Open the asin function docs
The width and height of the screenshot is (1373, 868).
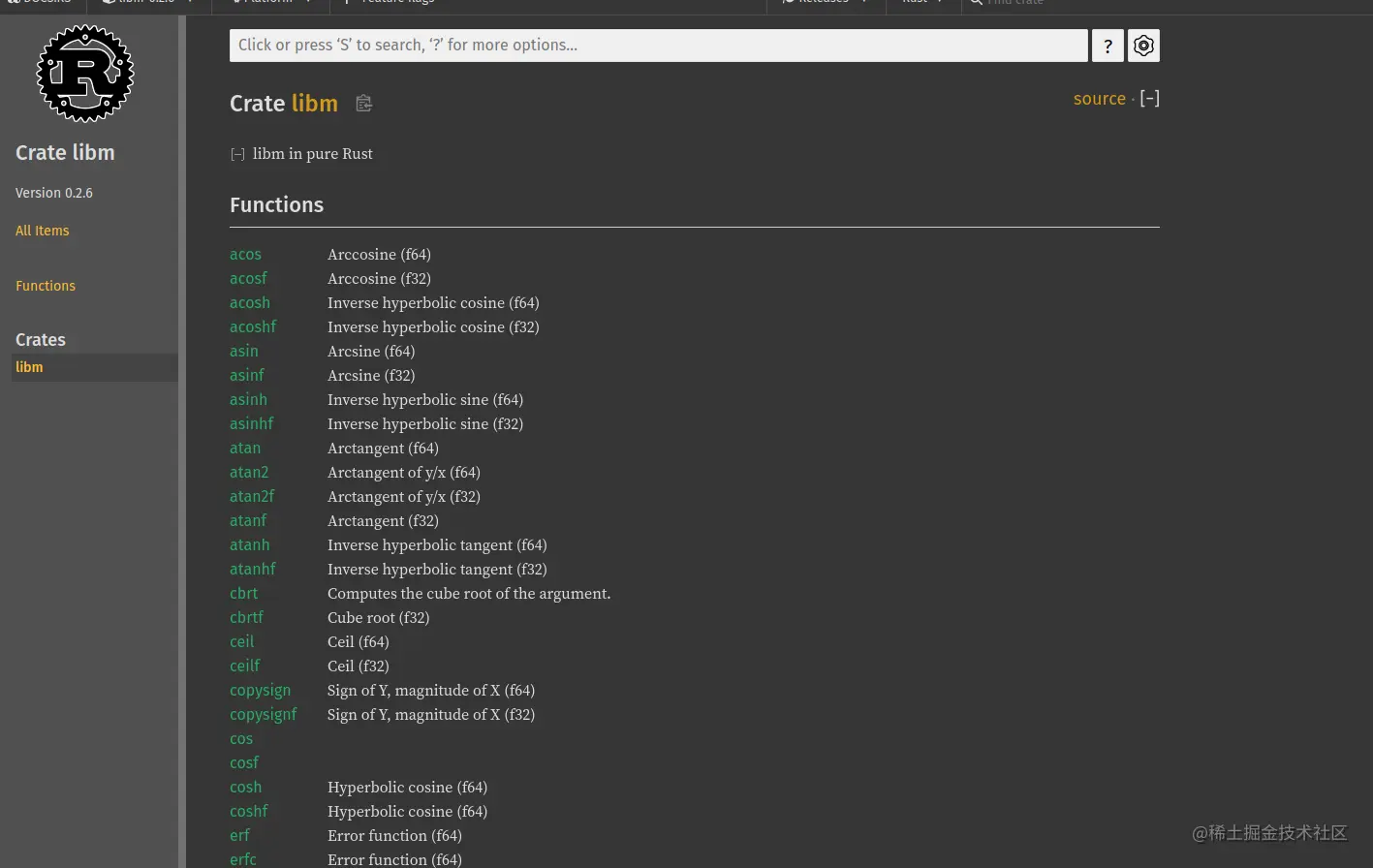244,351
